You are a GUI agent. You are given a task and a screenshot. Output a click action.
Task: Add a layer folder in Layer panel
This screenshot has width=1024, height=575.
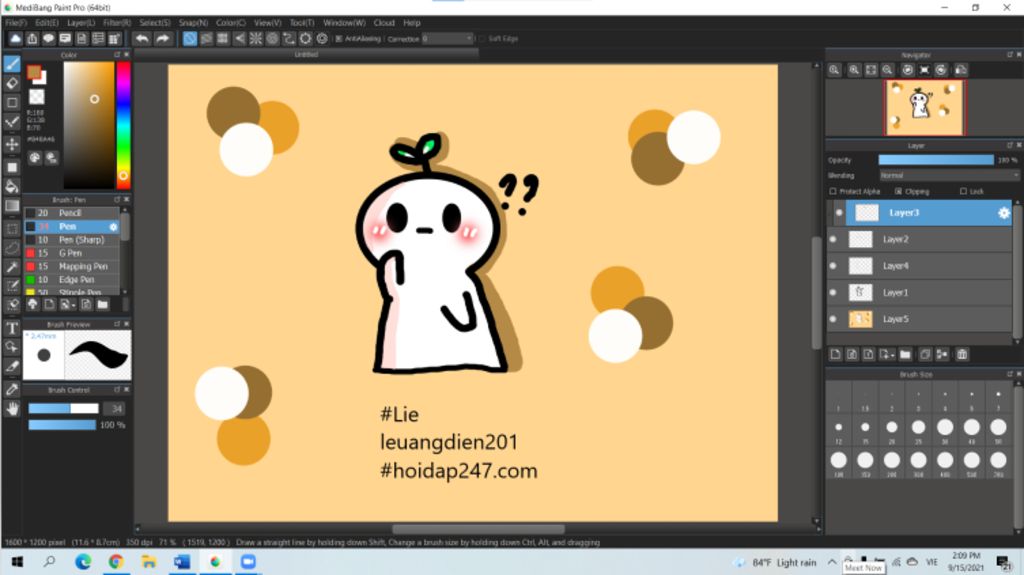pos(905,354)
